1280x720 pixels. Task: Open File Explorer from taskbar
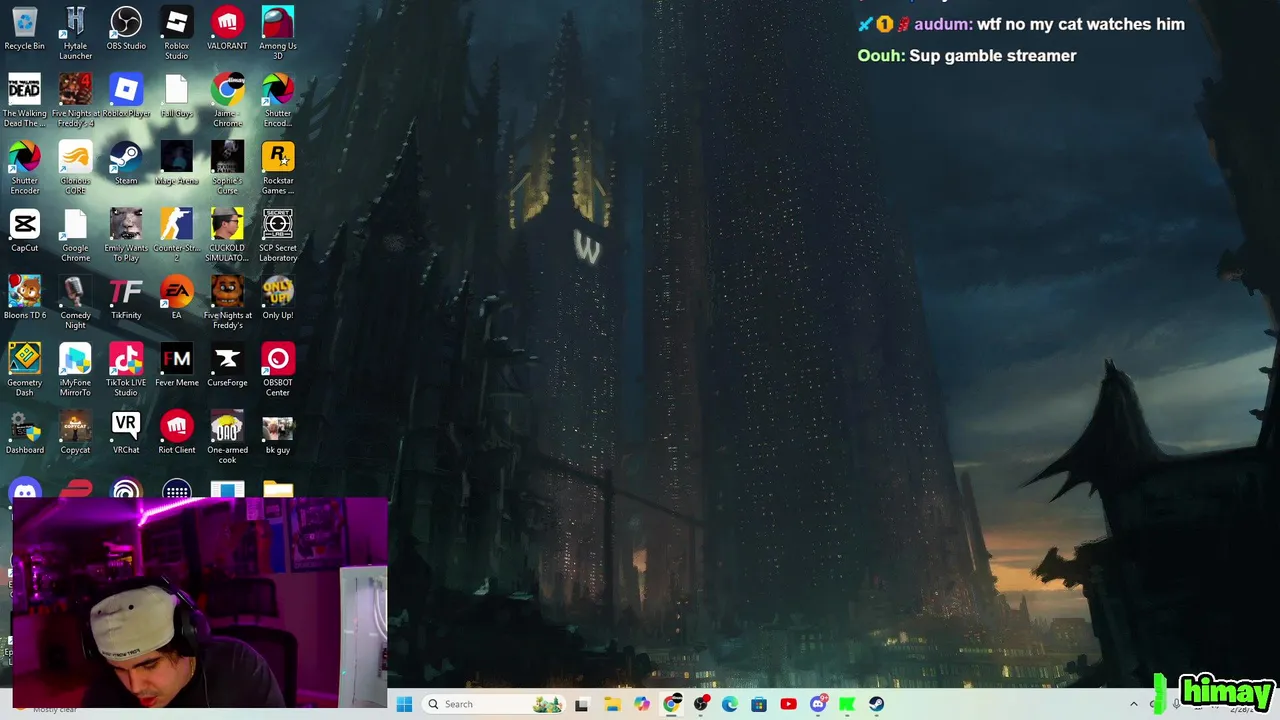click(x=612, y=704)
